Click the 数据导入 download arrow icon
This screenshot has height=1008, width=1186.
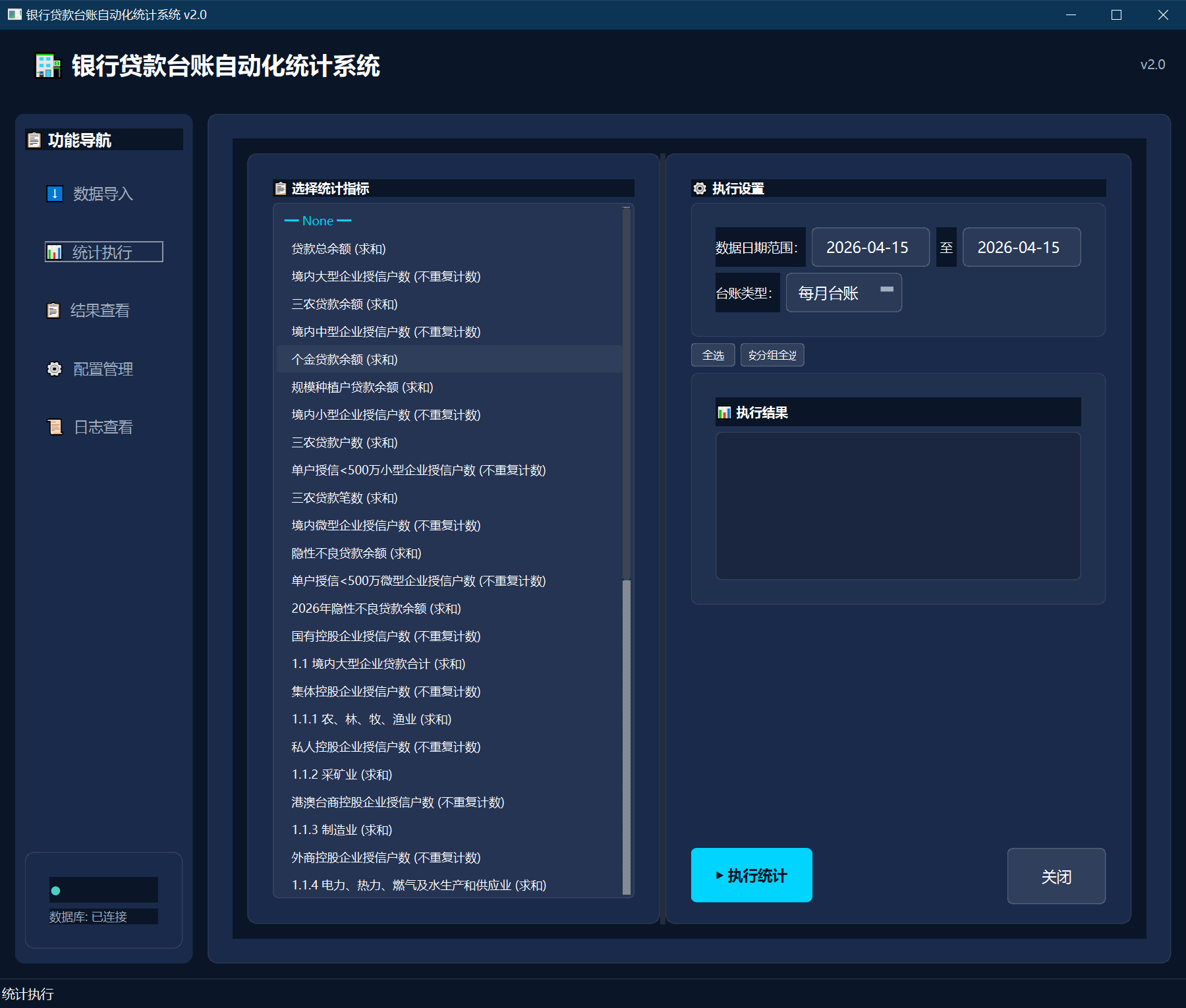(55, 194)
